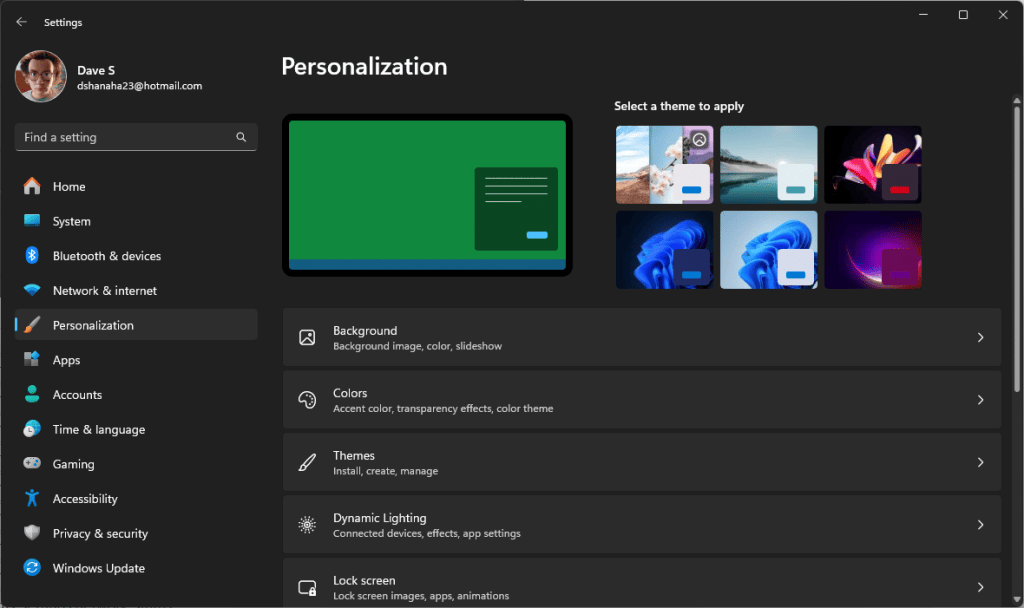This screenshot has width=1024, height=608.
Task: Click the Lock screen icon
Action: [x=308, y=587]
